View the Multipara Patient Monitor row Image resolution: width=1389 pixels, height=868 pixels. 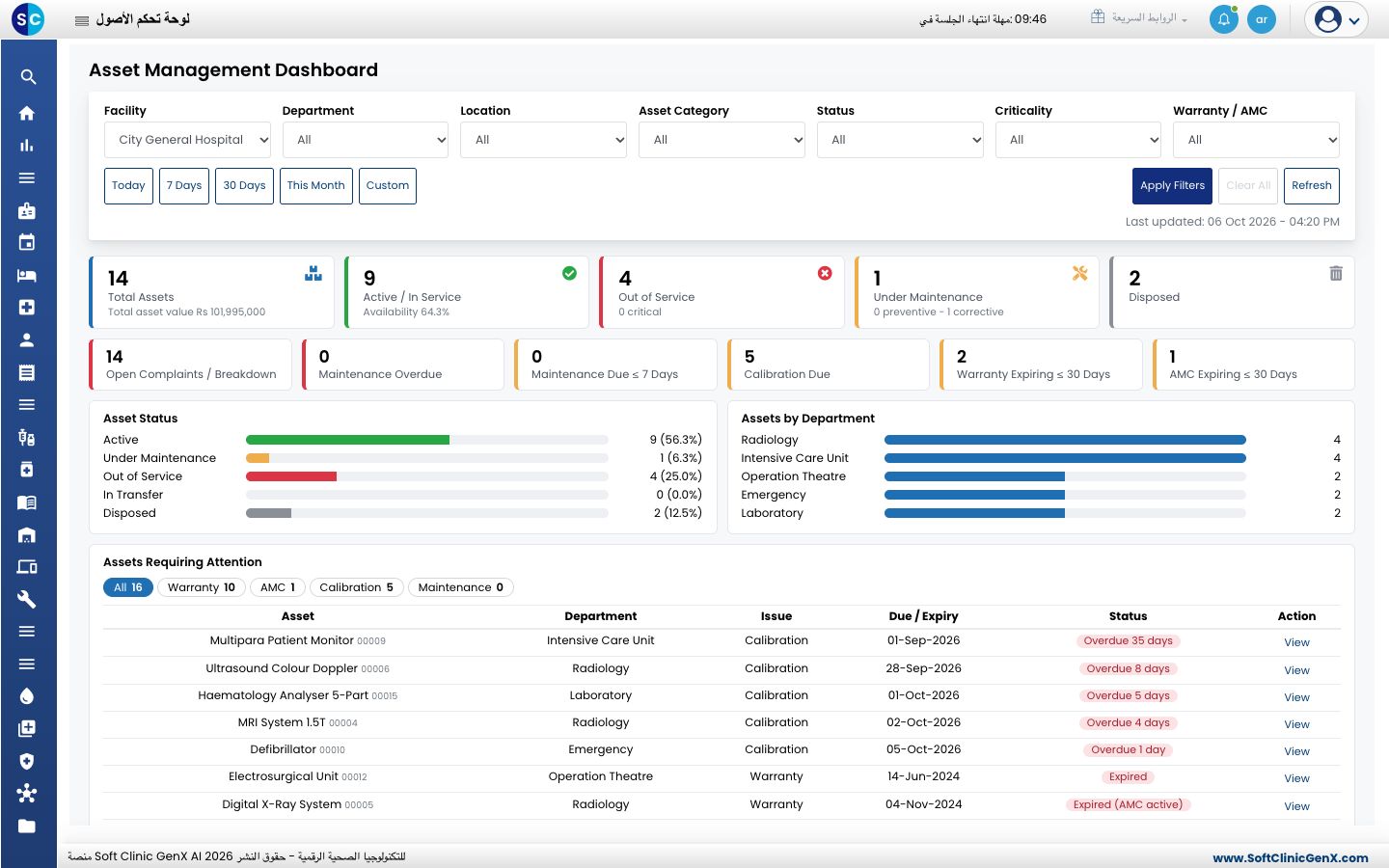tap(1296, 642)
